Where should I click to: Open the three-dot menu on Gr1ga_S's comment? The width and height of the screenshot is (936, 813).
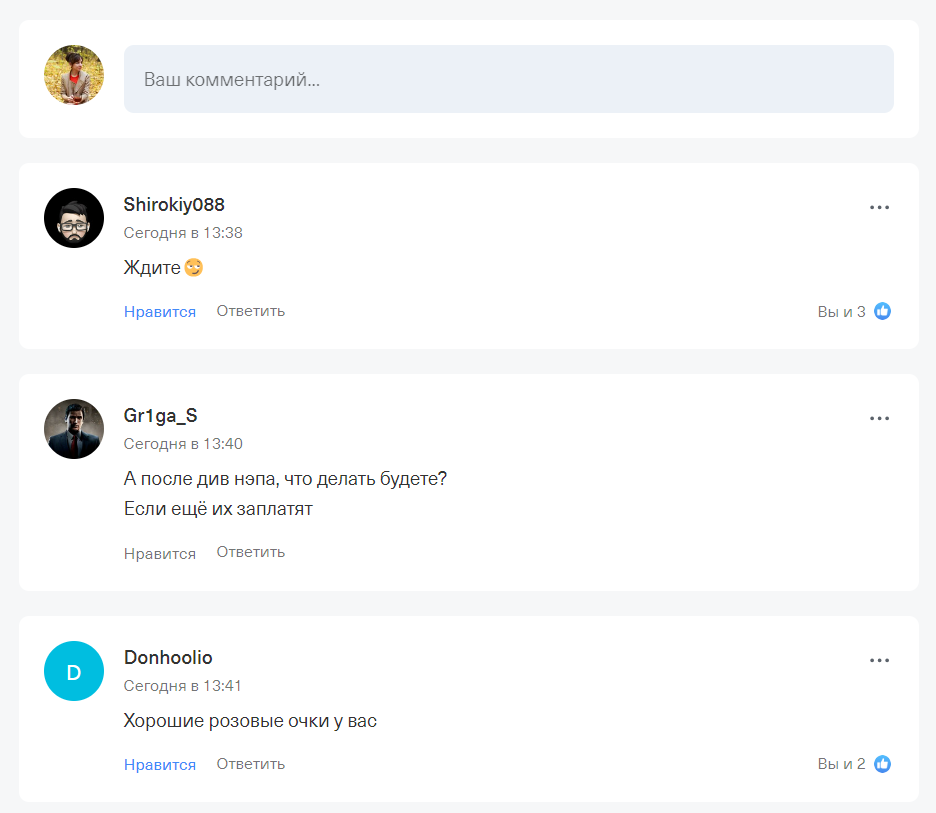[879, 418]
